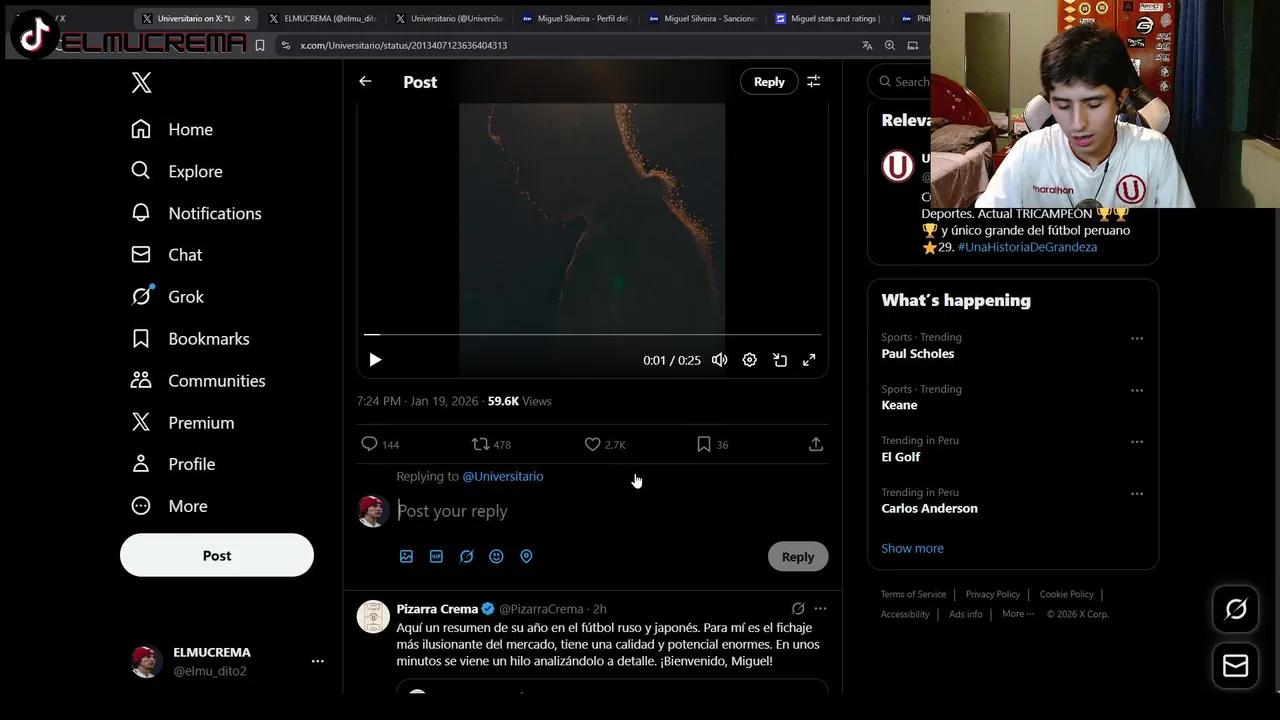This screenshot has height=720, width=1280.
Task: Click Show more under What's happening
Action: coord(912,548)
